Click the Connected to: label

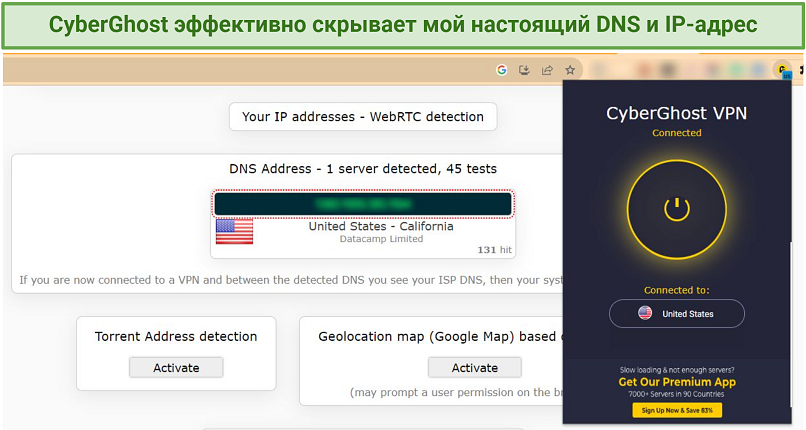coord(676,290)
